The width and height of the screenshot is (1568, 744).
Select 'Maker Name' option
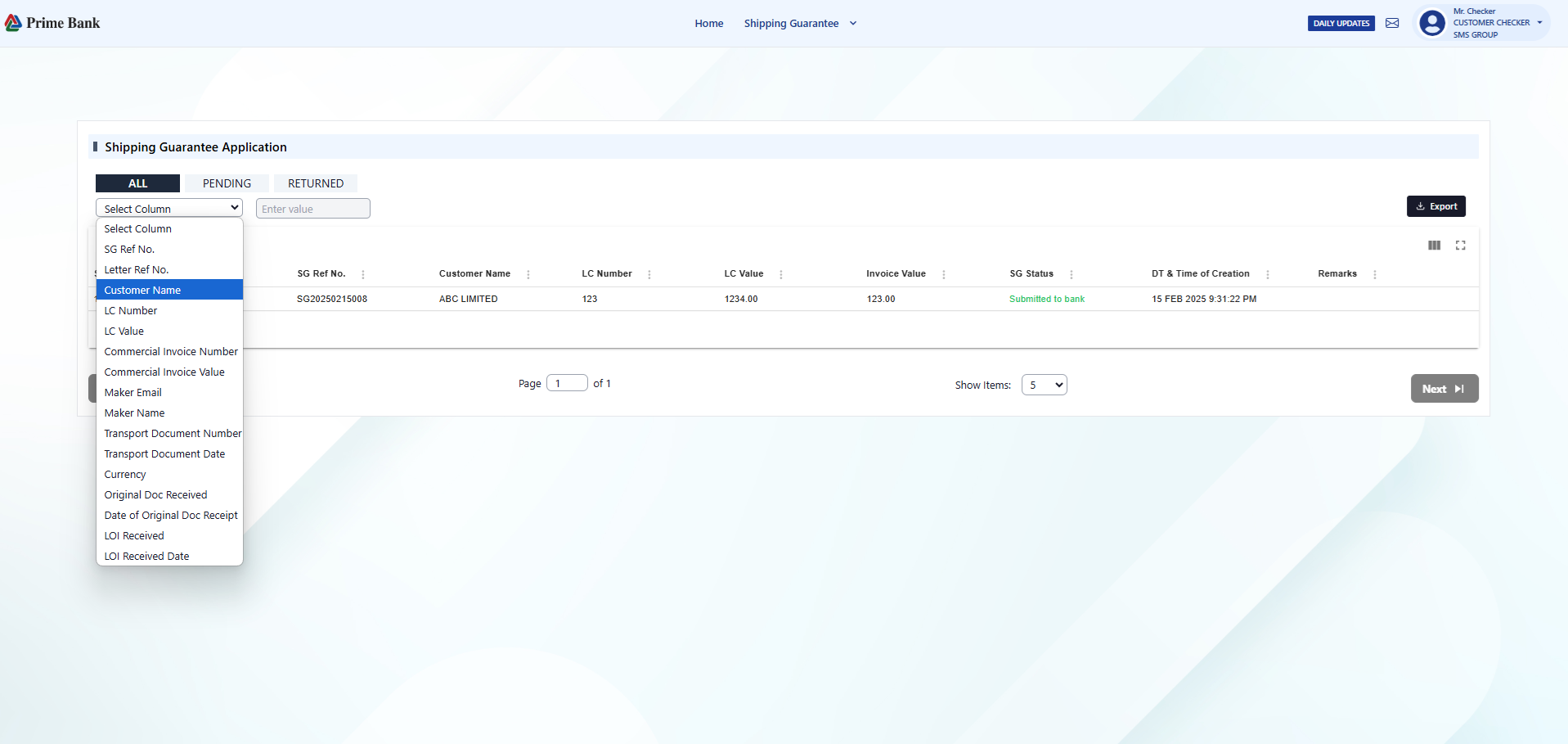click(x=169, y=413)
